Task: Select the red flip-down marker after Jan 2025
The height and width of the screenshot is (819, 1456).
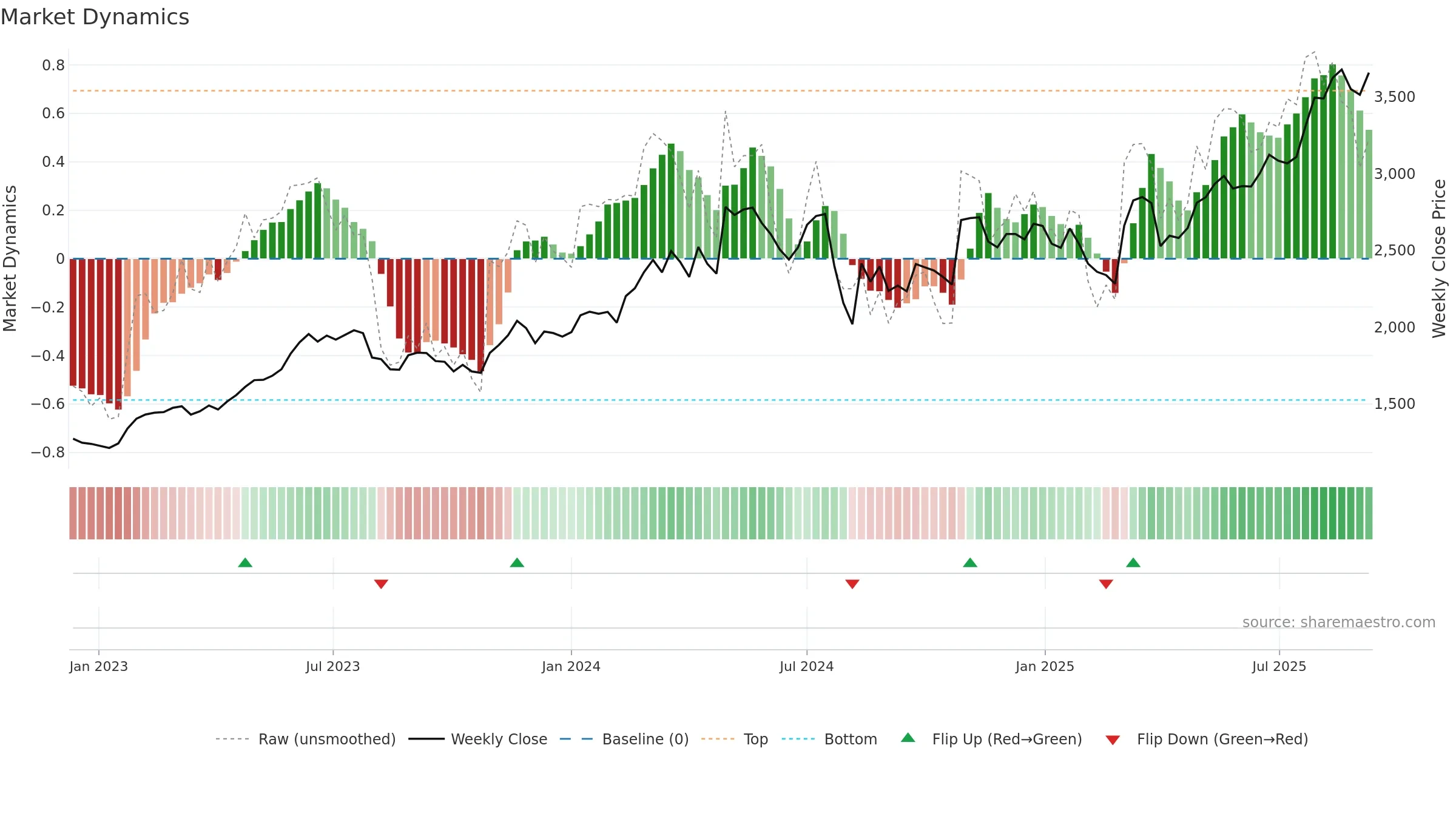Action: coord(1106,584)
